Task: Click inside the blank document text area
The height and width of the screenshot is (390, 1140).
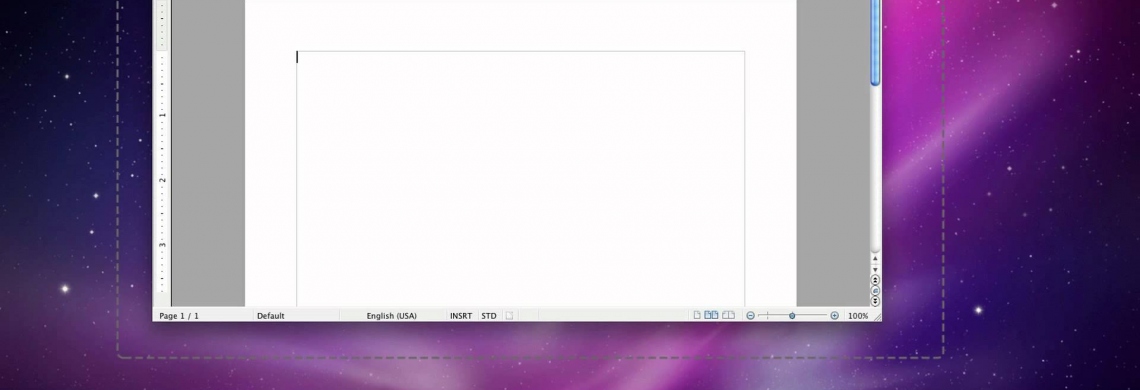Action: coord(521,178)
